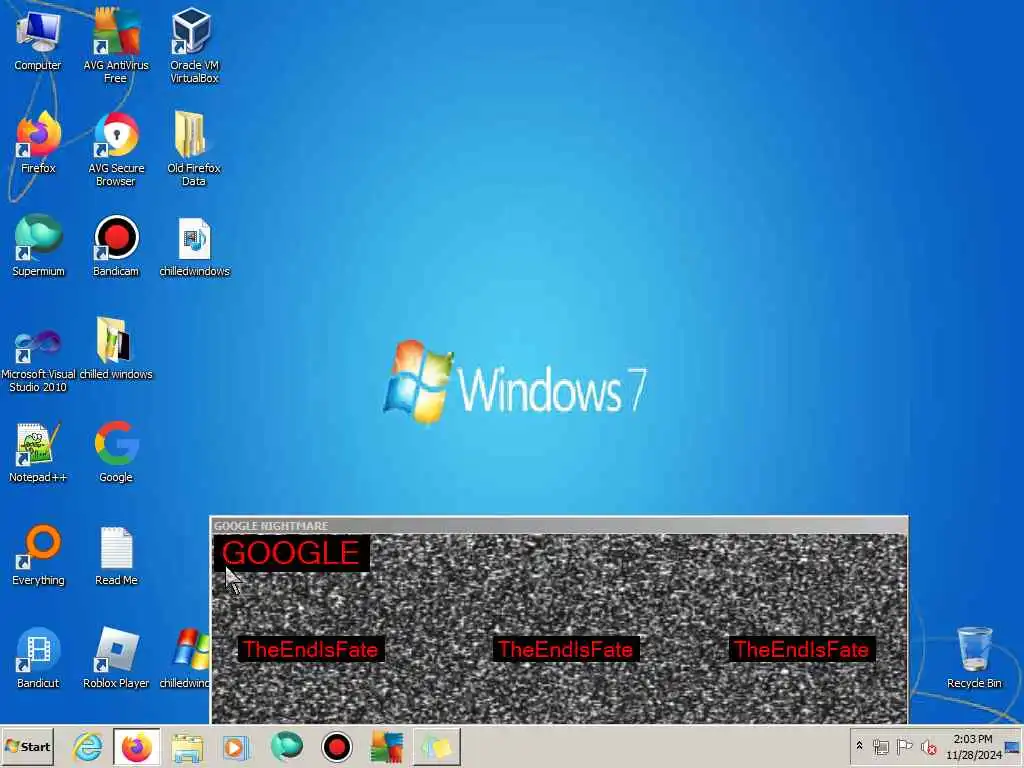Screen dimensions: 1024x768
Task: Open Windows Media Player from taskbar
Action: tap(236, 747)
